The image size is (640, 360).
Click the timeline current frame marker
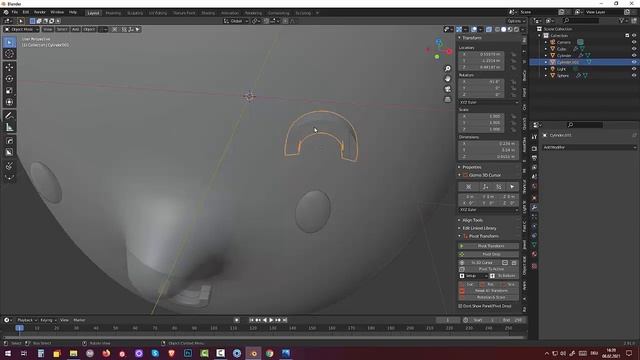[x=19, y=328]
